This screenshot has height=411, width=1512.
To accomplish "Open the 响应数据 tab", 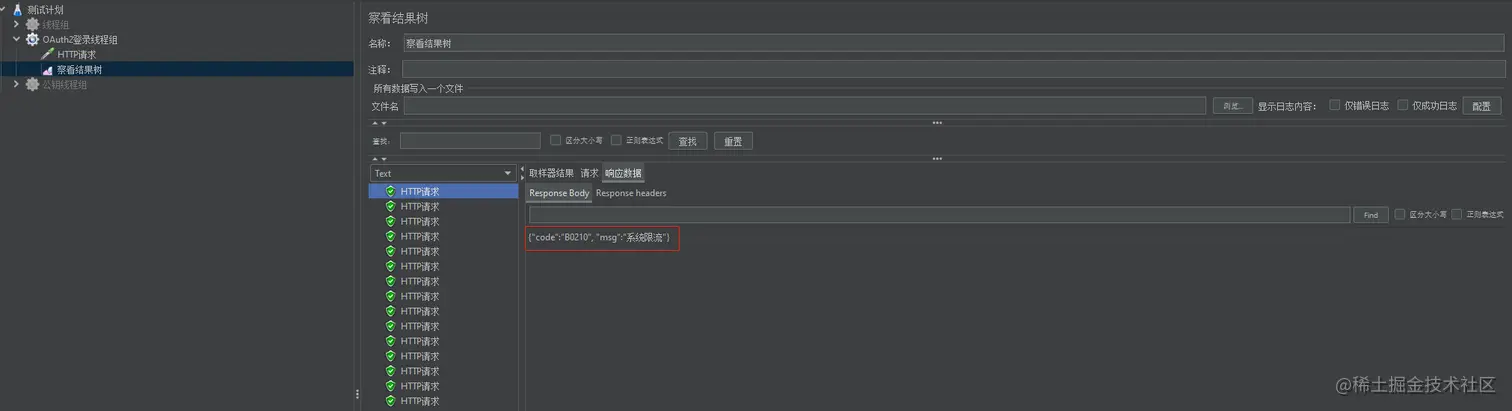I will pos(623,173).
